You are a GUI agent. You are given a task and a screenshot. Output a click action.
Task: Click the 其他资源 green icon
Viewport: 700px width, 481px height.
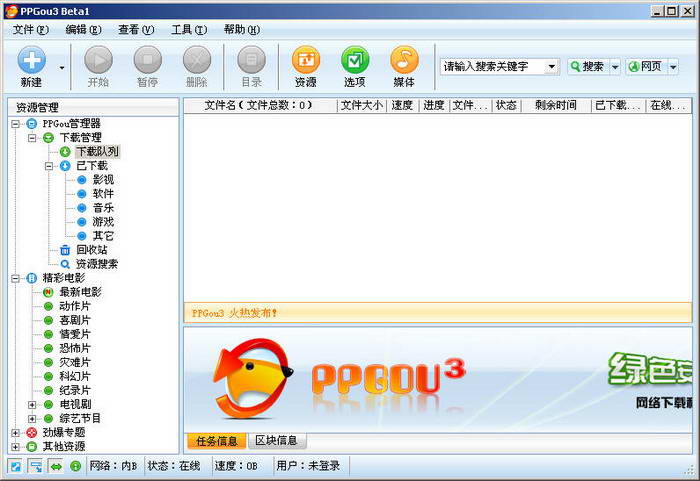click(32, 447)
